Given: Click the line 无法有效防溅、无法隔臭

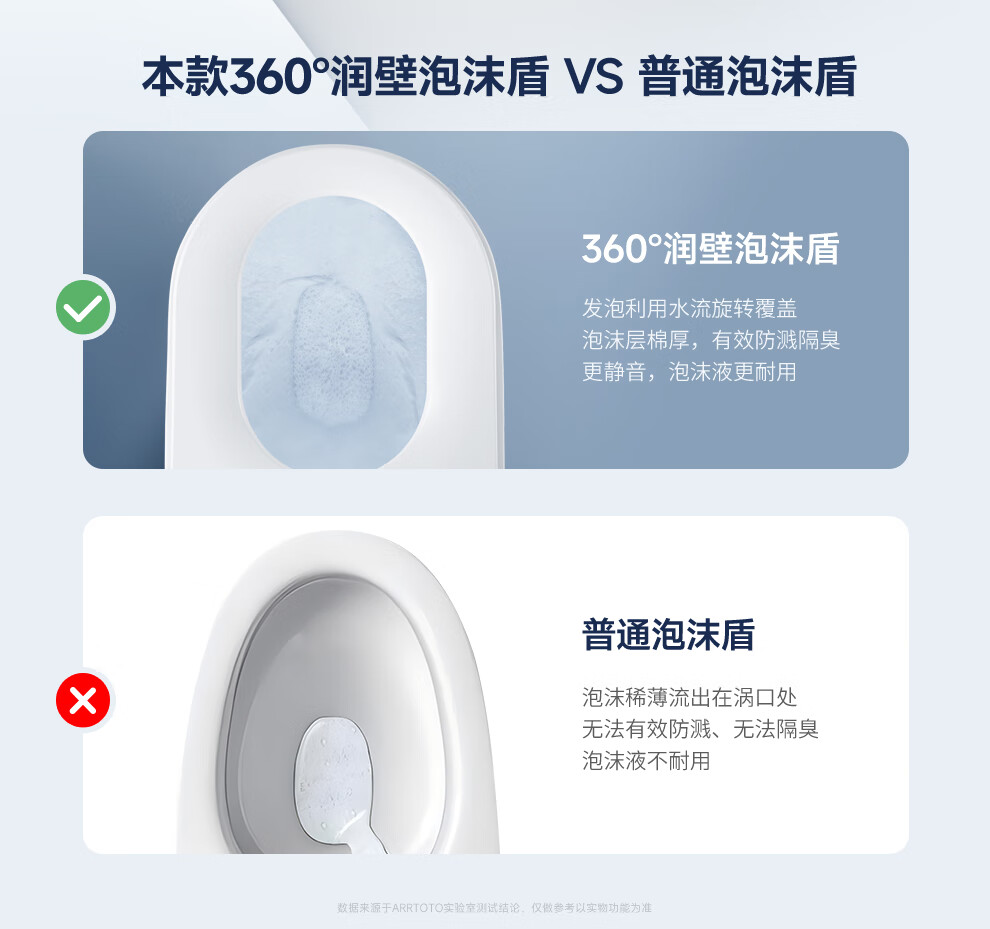Looking at the screenshot, I should click(700, 729).
